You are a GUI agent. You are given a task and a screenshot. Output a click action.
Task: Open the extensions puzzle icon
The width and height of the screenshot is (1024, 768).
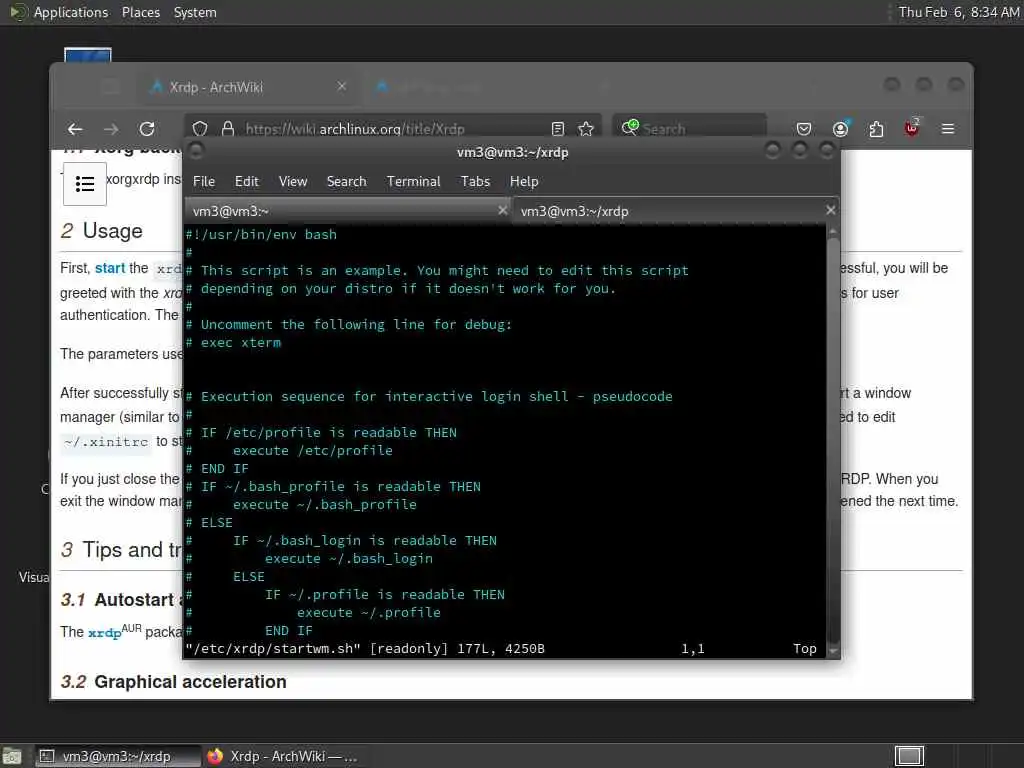click(876, 129)
